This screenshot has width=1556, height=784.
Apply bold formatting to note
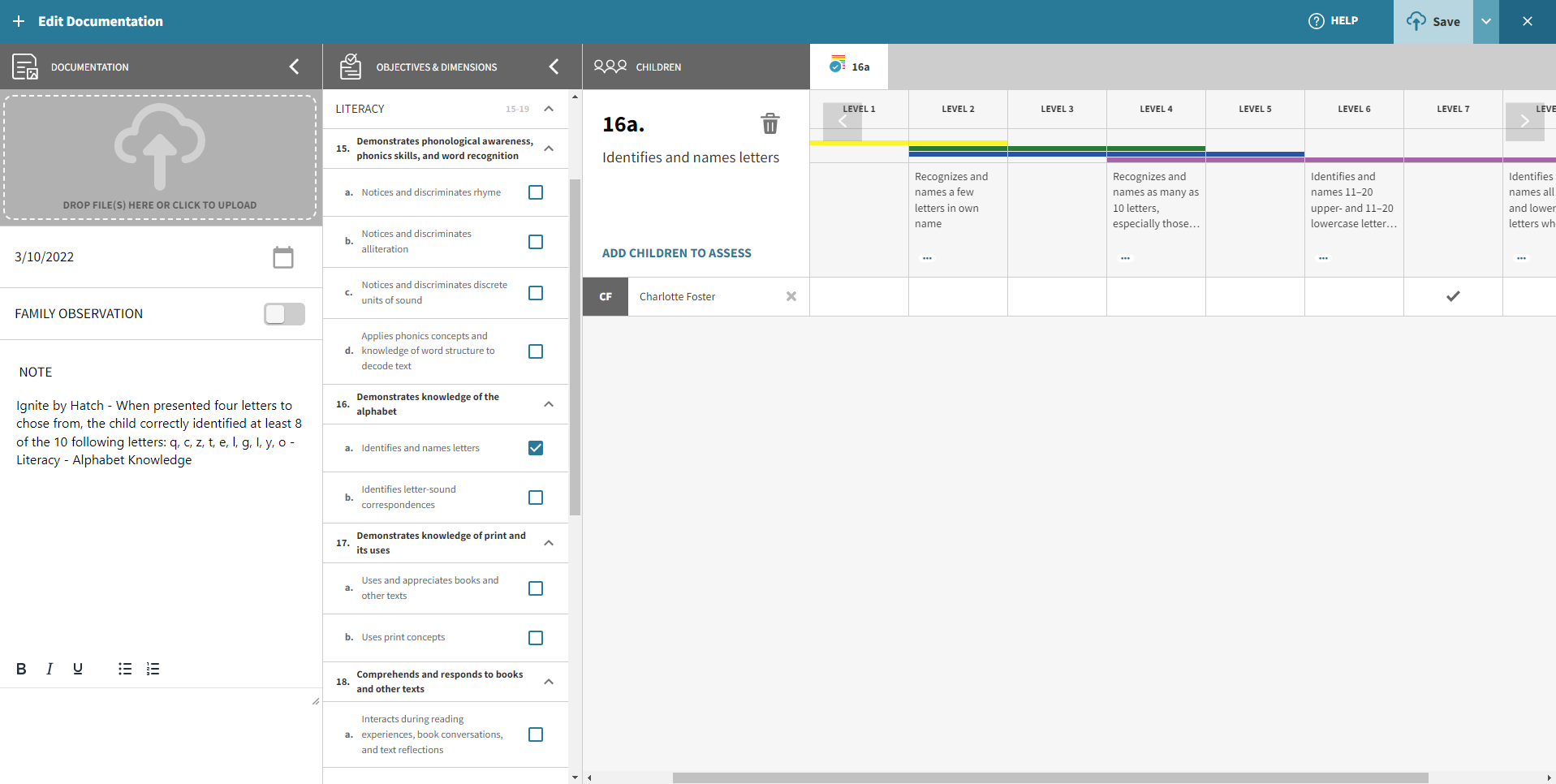pos(21,669)
